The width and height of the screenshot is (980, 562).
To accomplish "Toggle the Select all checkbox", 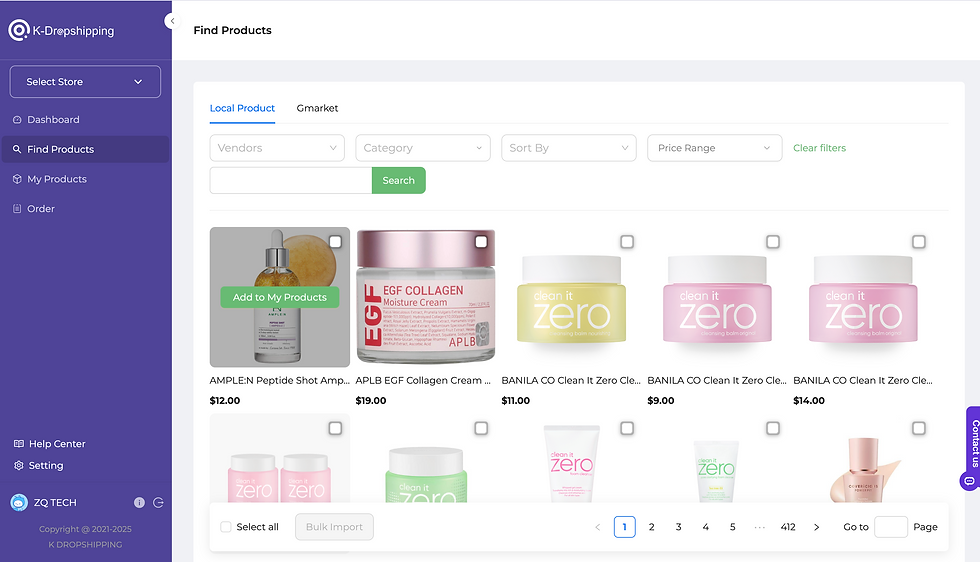I will 226,527.
